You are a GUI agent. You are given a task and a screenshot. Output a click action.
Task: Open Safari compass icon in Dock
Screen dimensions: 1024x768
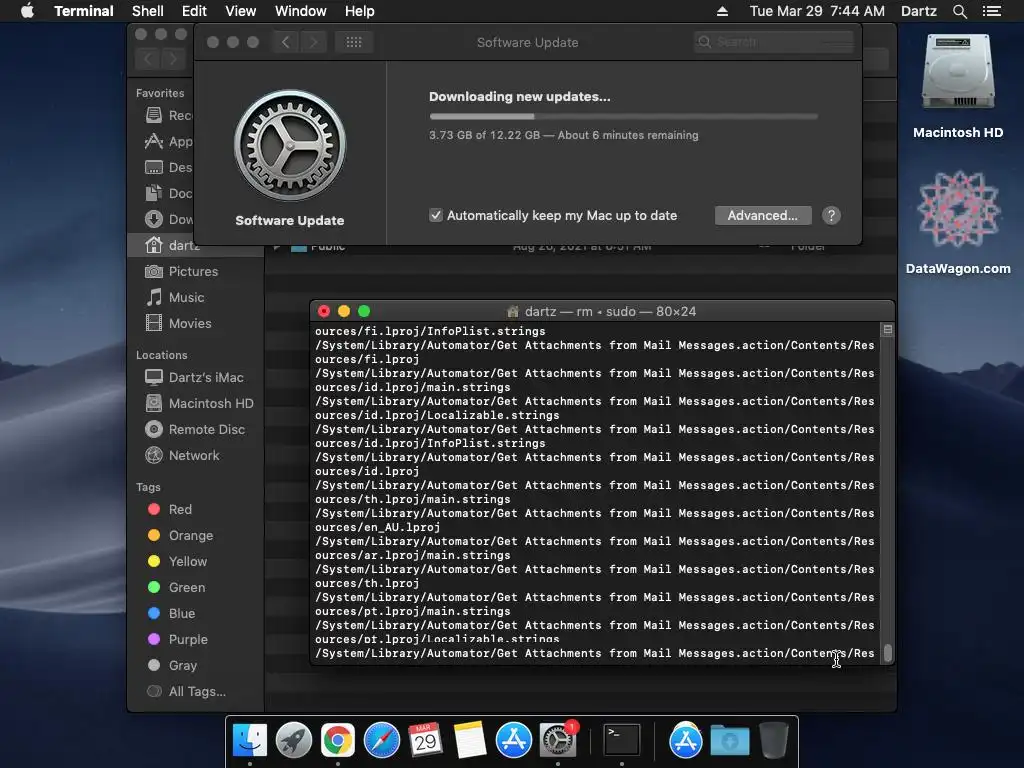(381, 740)
